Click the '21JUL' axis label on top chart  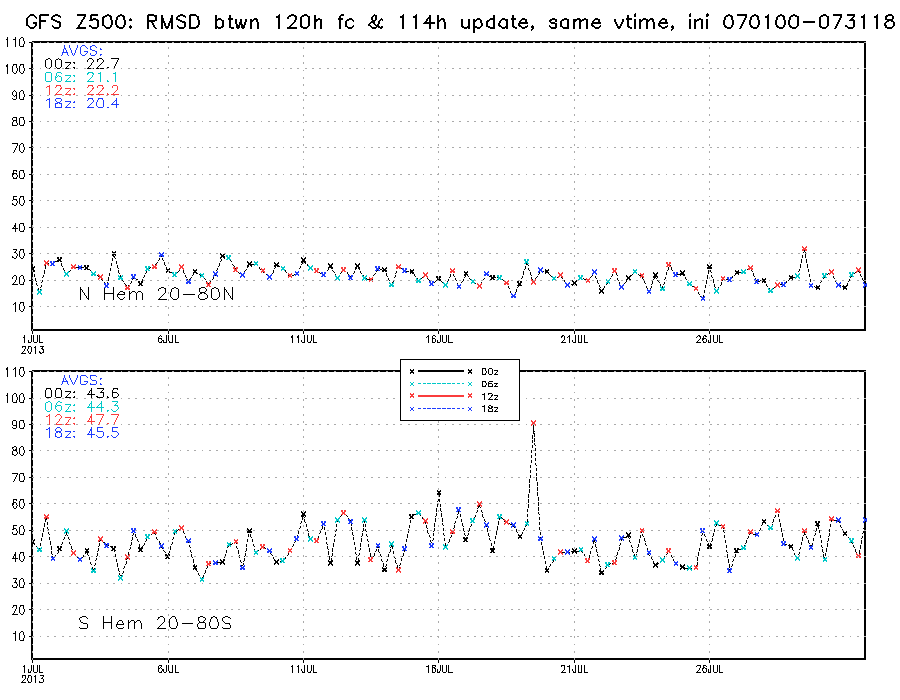click(x=575, y=339)
